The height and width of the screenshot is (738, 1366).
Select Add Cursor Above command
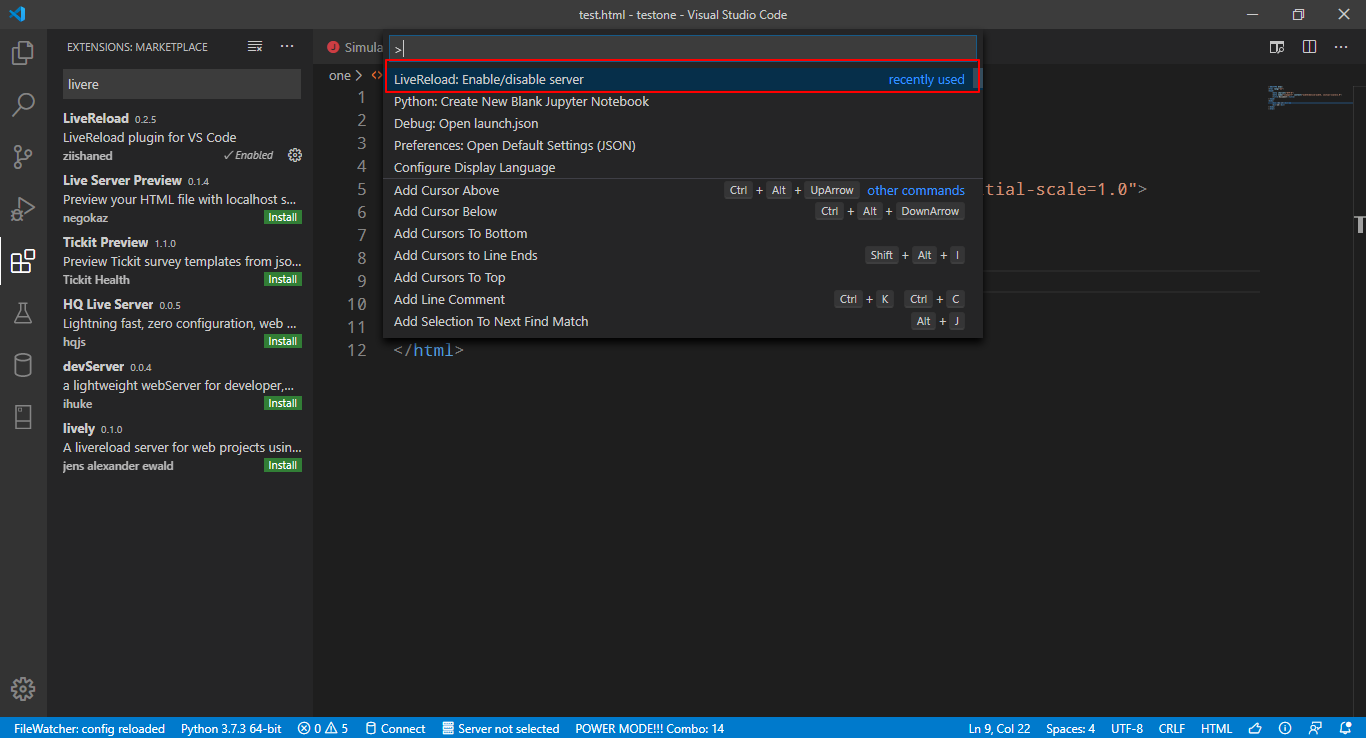(x=682, y=190)
